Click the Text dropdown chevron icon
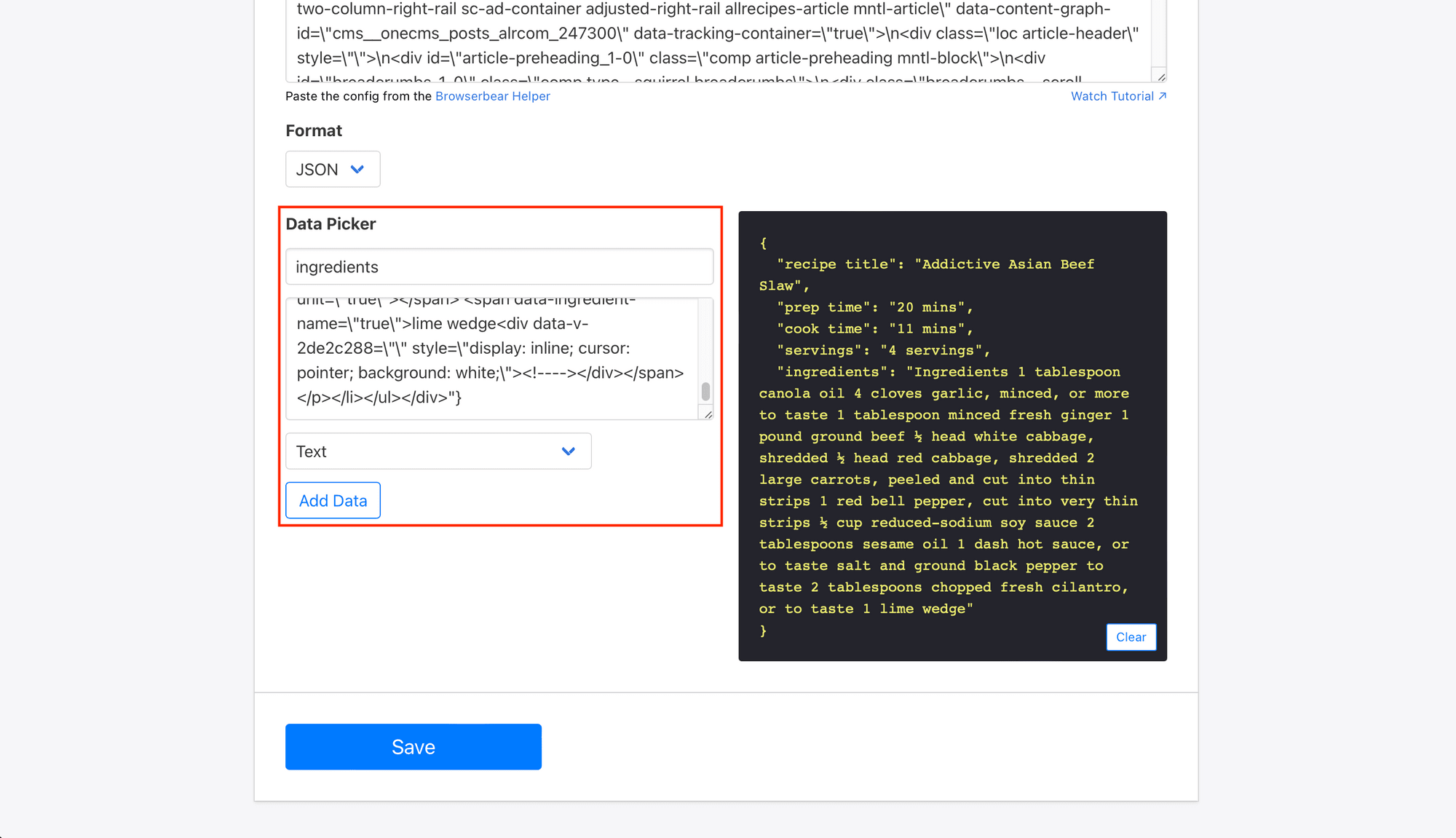 (567, 451)
